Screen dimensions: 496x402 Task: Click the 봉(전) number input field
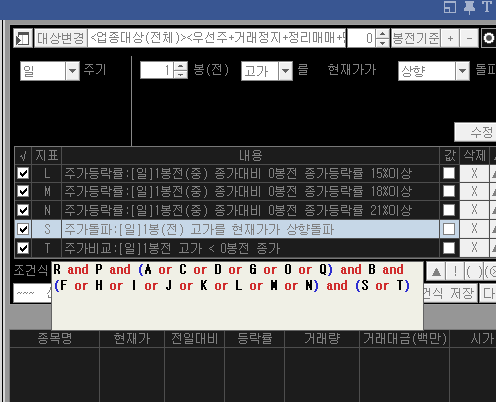(157, 70)
